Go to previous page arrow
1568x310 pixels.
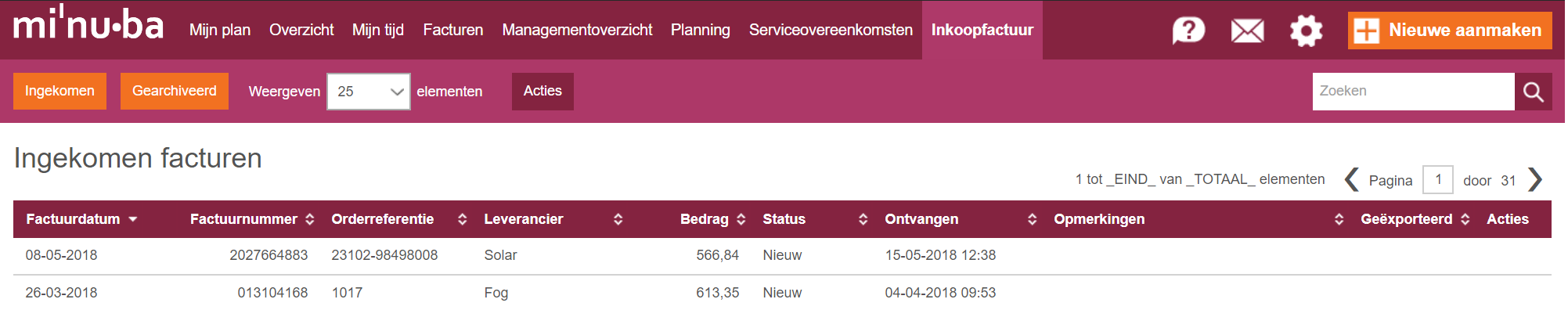click(1351, 179)
